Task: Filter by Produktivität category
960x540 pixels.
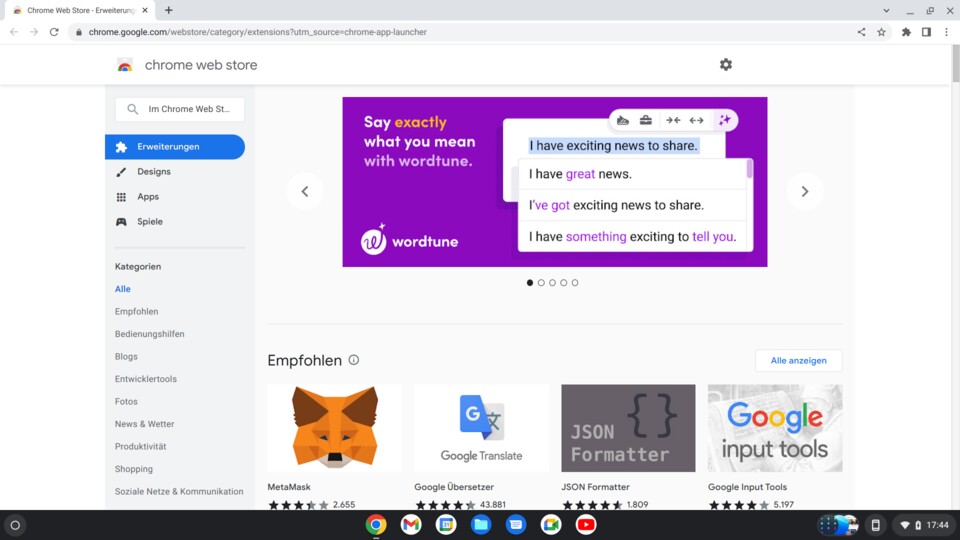Action: click(x=140, y=446)
